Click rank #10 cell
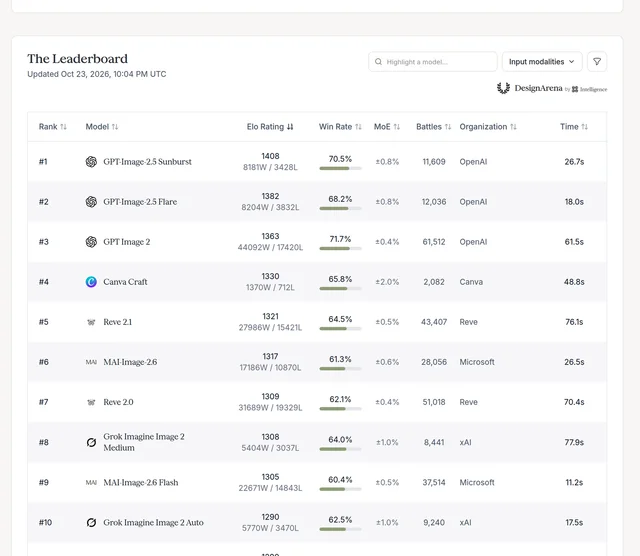Image resolution: width=640 pixels, height=556 pixels. [x=45, y=523]
